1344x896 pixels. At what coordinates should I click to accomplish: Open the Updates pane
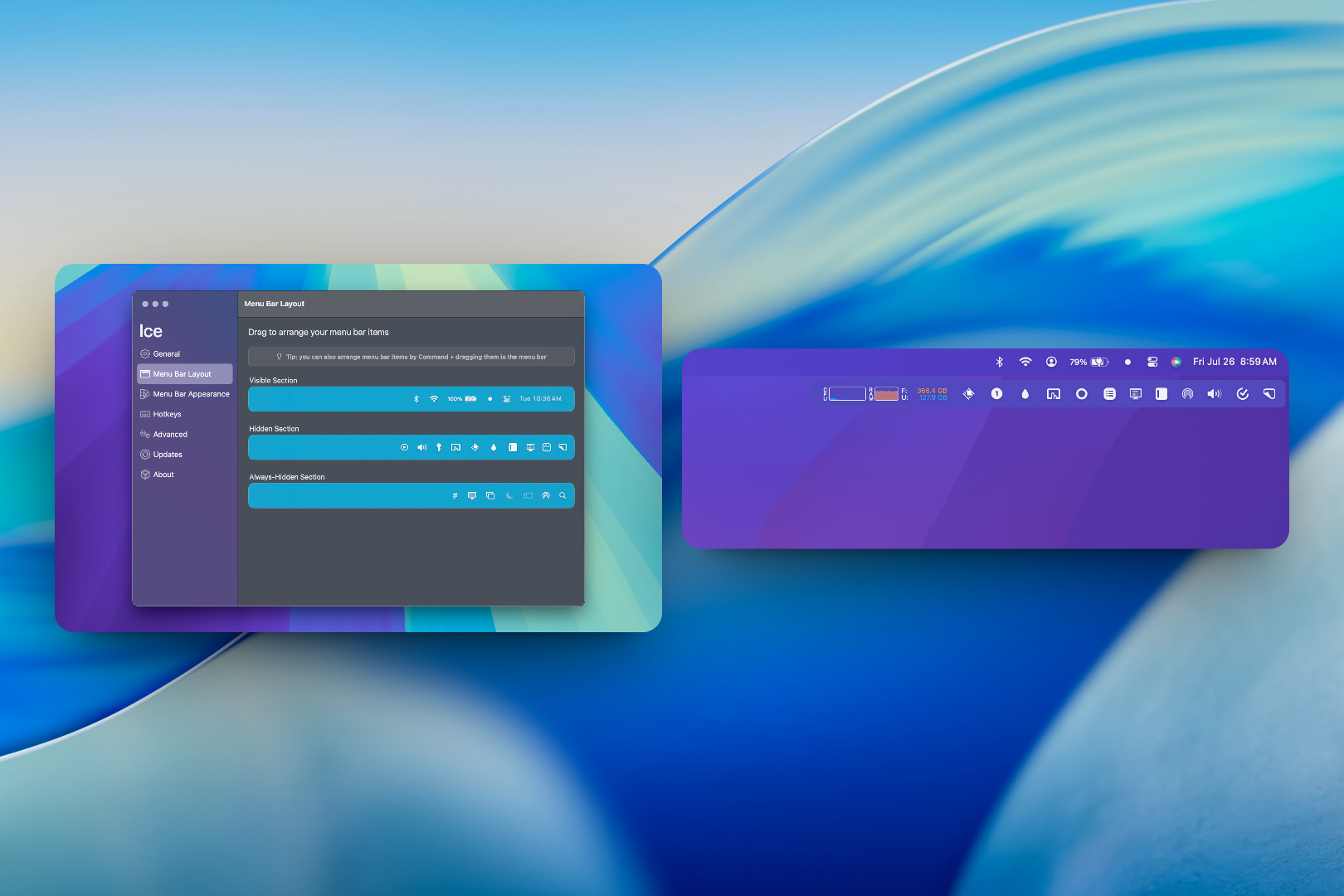168,455
